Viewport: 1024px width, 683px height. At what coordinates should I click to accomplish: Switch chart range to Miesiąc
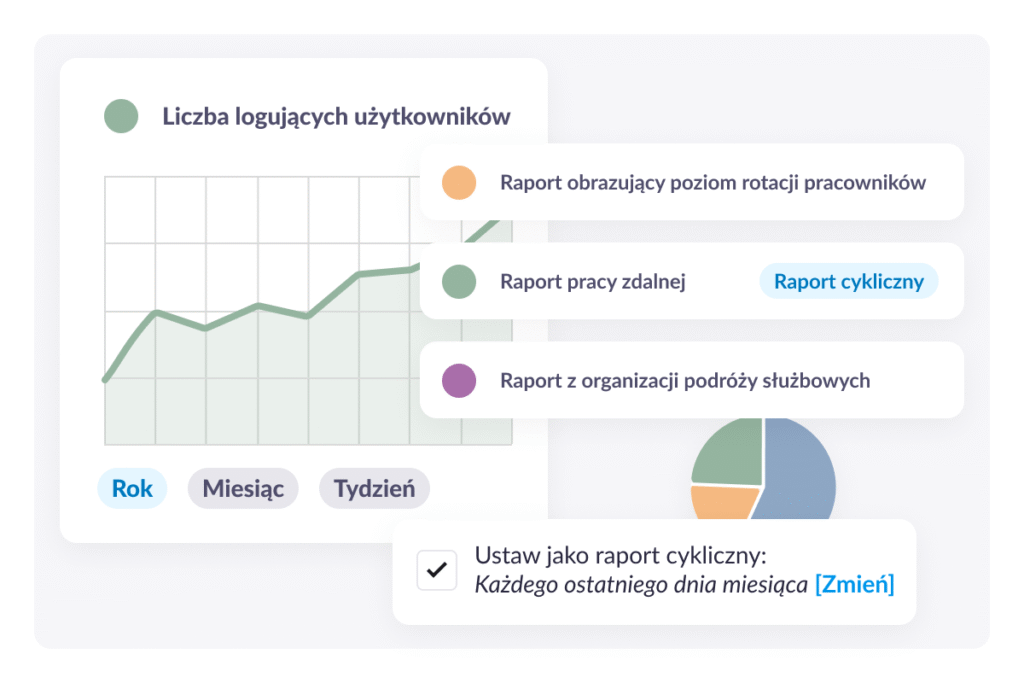pyautogui.click(x=243, y=489)
